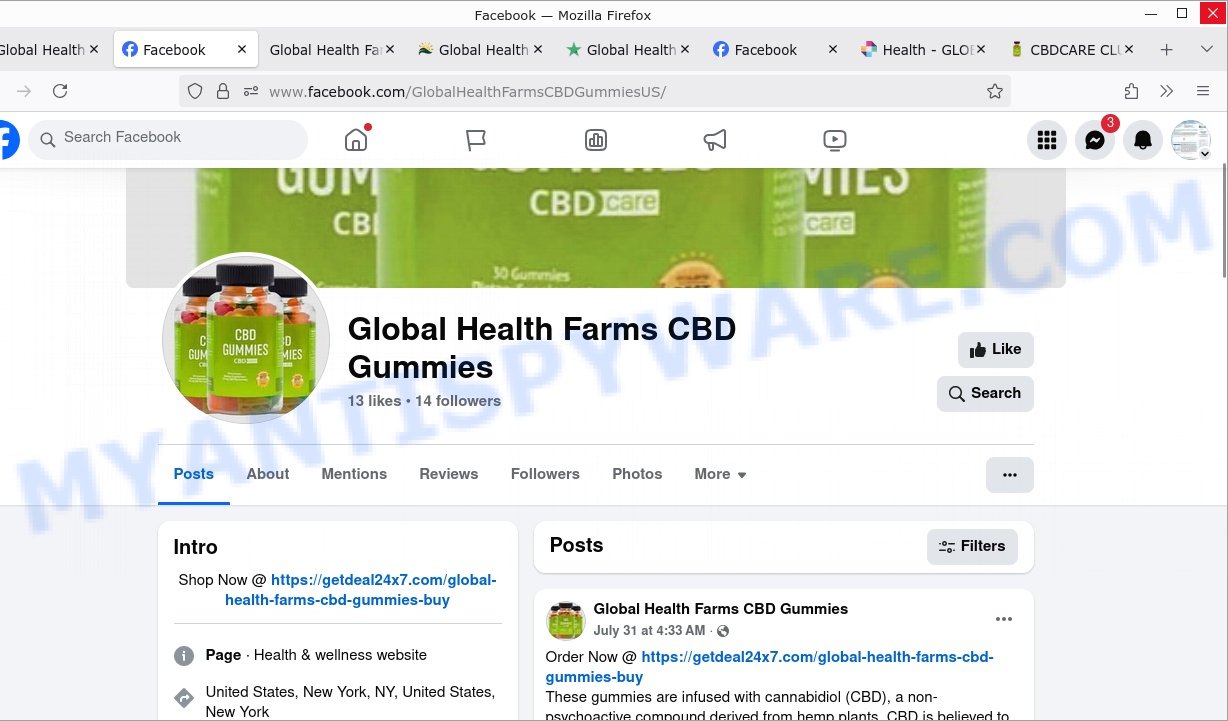The width and height of the screenshot is (1228, 721).
Task: Open the Ad Center megaphone icon
Action: tap(715, 141)
